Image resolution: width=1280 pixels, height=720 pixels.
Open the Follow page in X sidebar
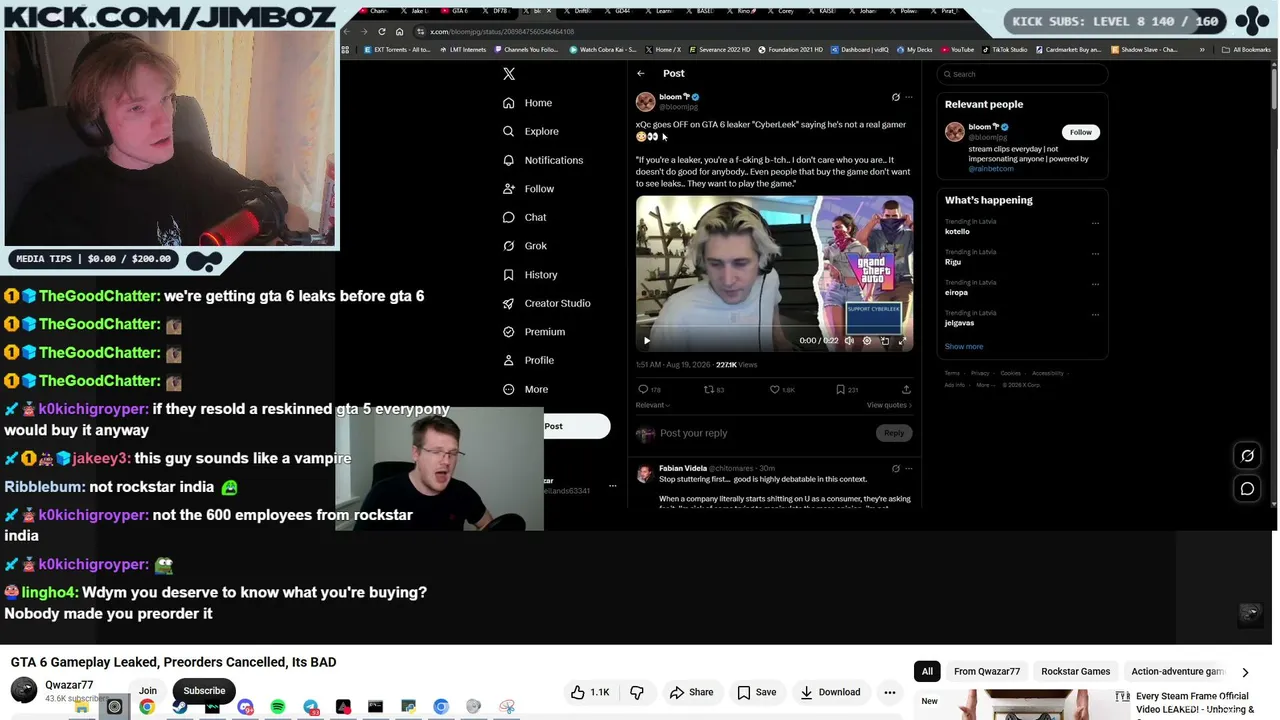tap(529, 189)
